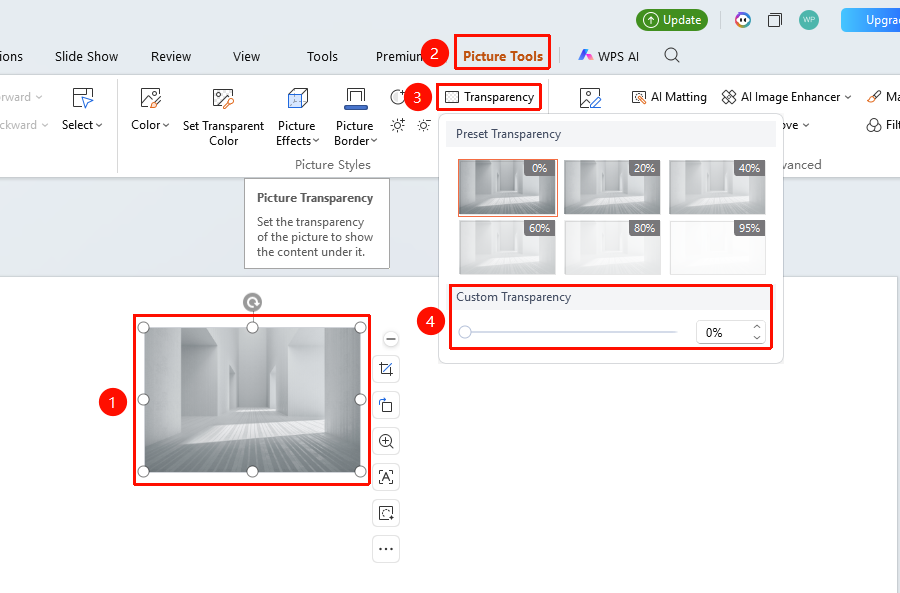Open the Tools tab

pos(323,56)
